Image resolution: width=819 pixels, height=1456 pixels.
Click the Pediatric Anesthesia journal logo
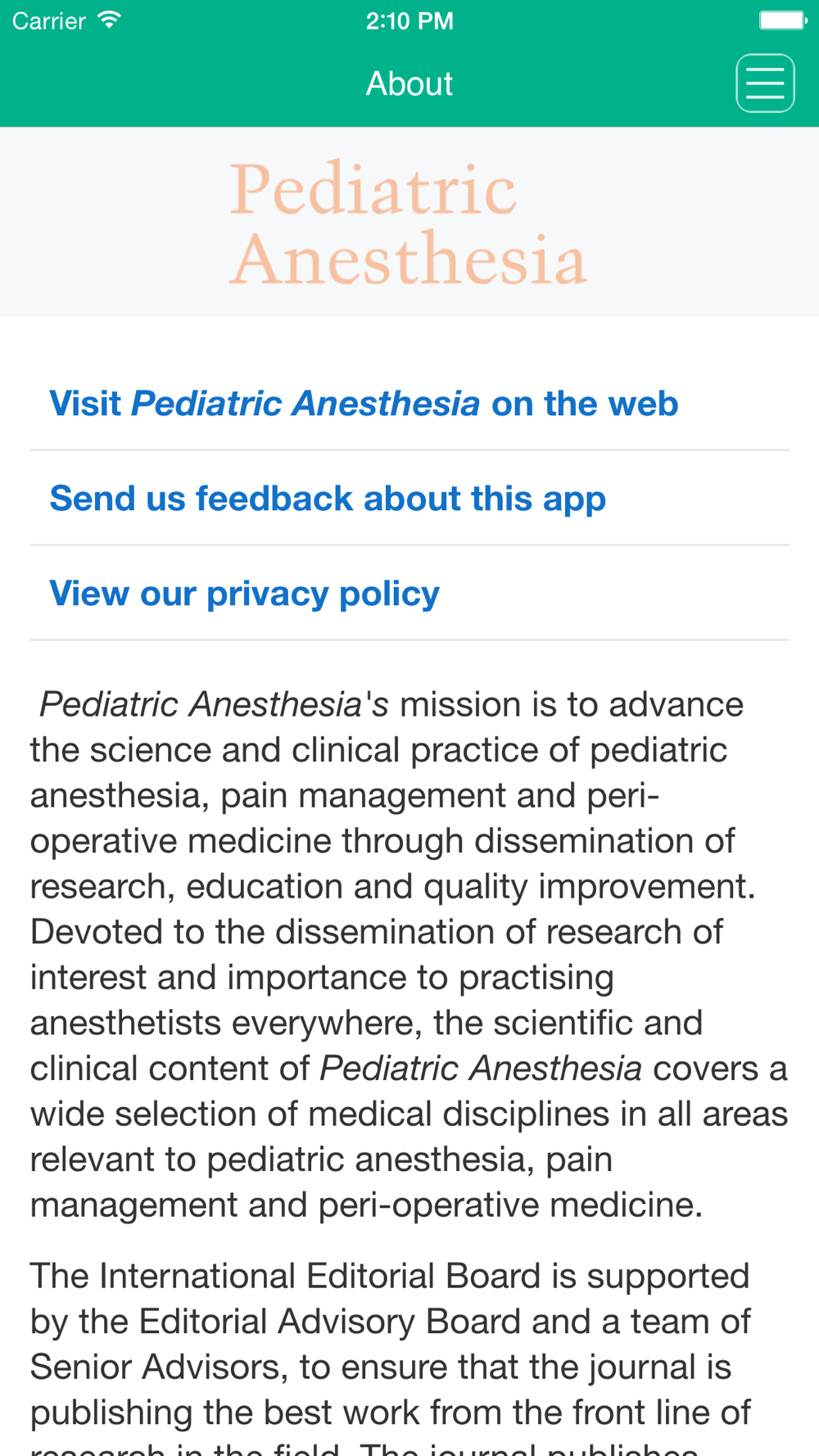pos(408,223)
